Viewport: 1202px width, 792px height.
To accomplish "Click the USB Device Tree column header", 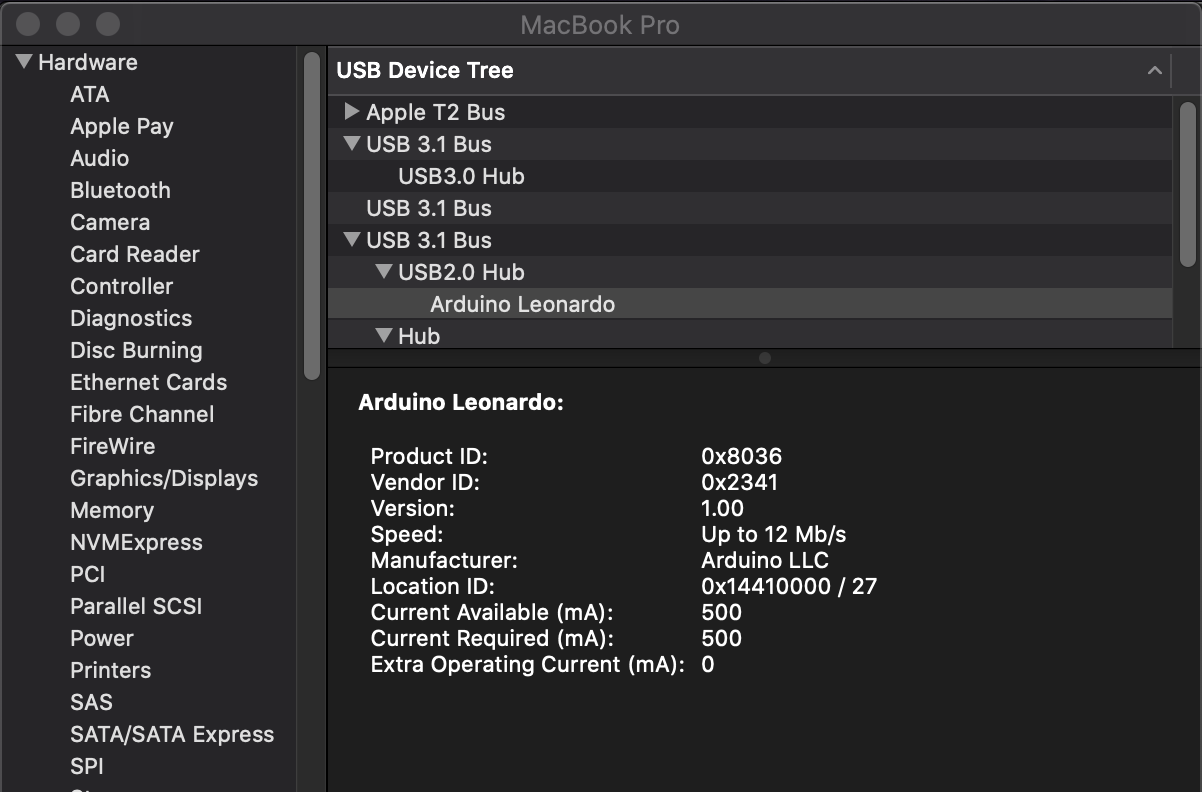I will (x=750, y=70).
